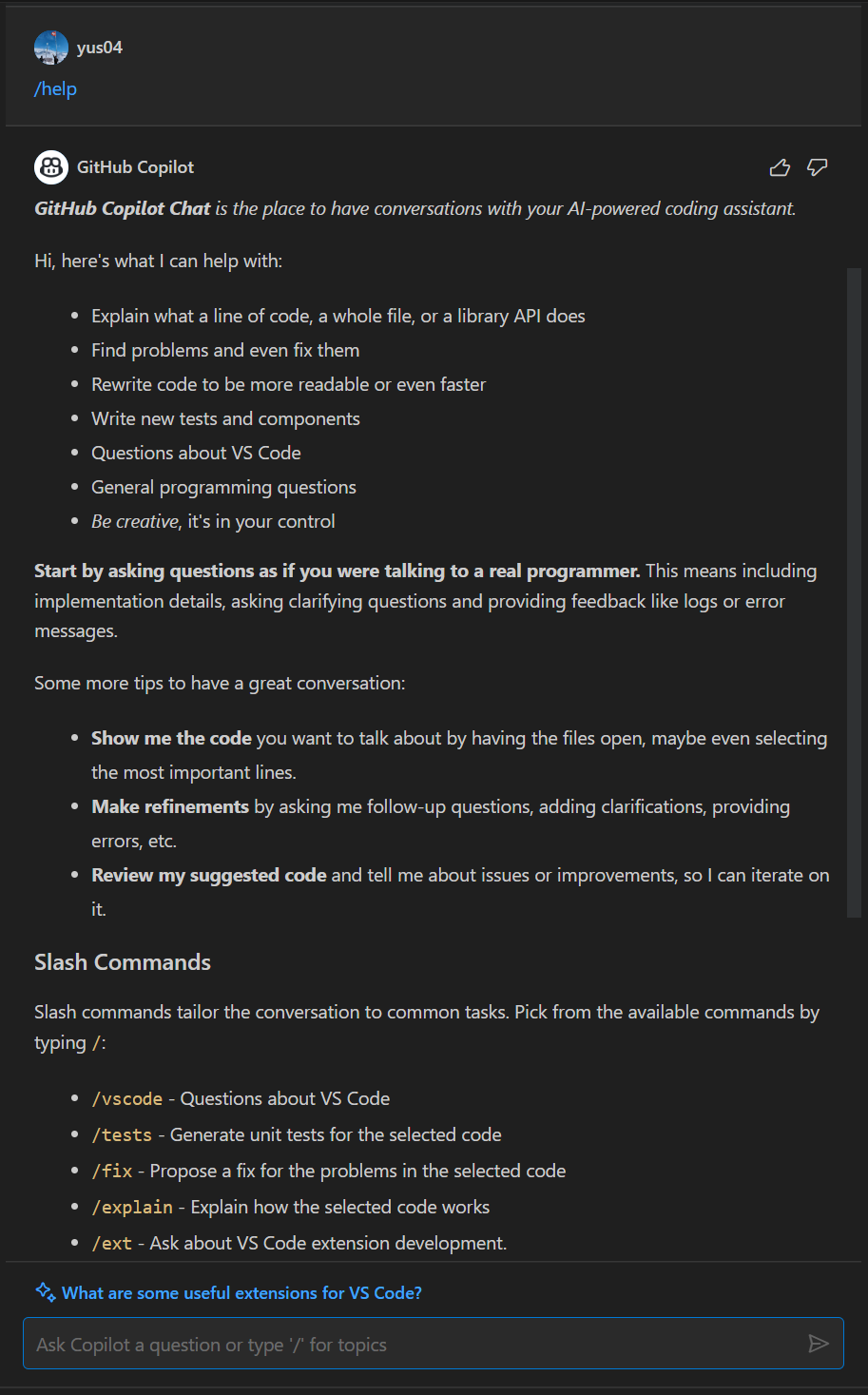
Task: Select the /explain slash command
Action: pos(133,1207)
